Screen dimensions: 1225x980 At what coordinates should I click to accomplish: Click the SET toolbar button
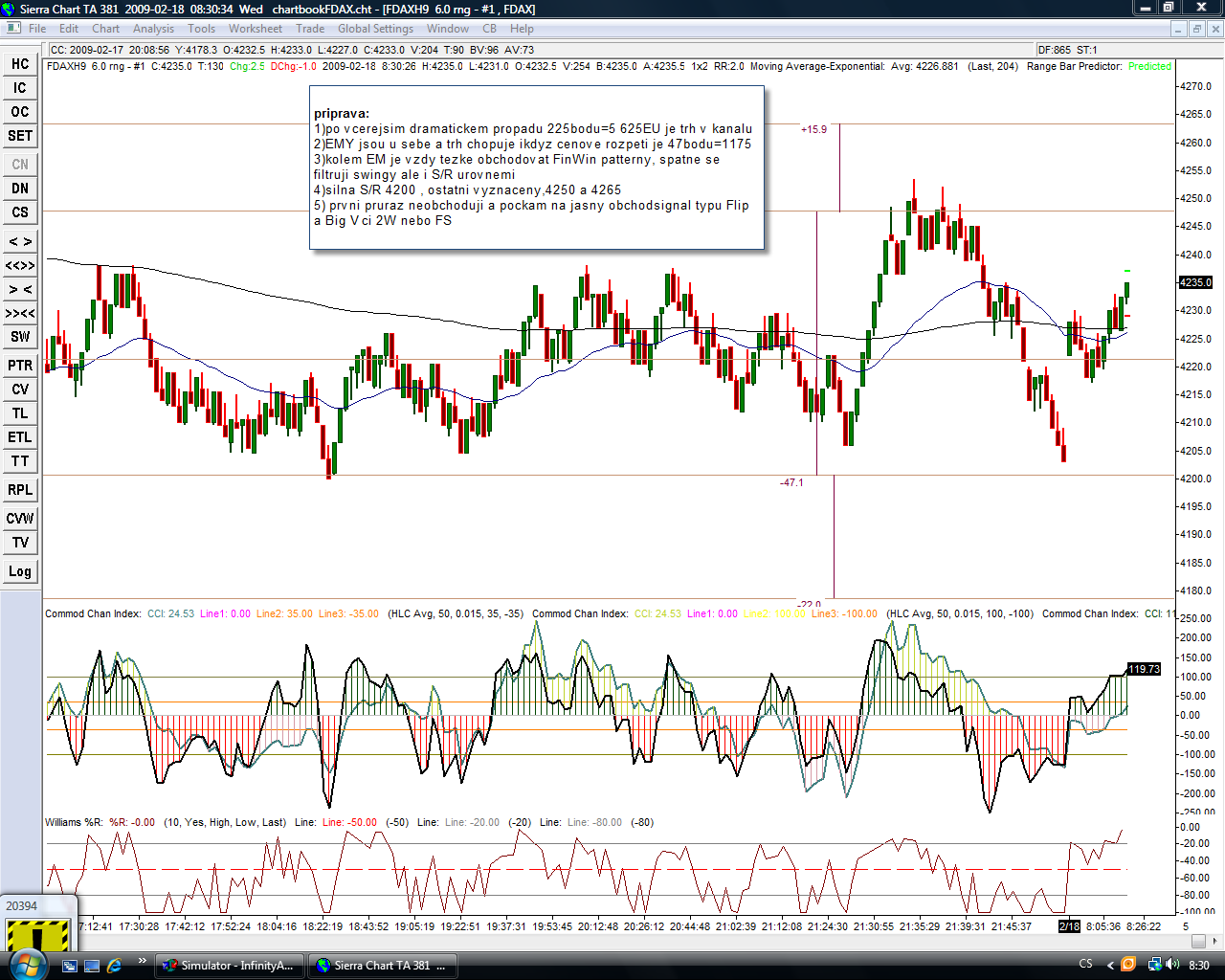(20, 136)
